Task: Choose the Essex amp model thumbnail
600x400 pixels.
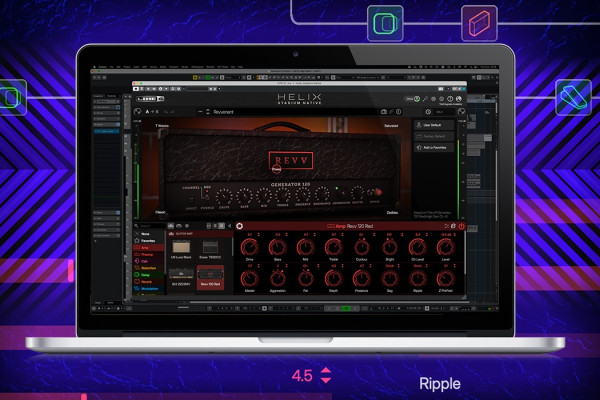Action: (210, 250)
